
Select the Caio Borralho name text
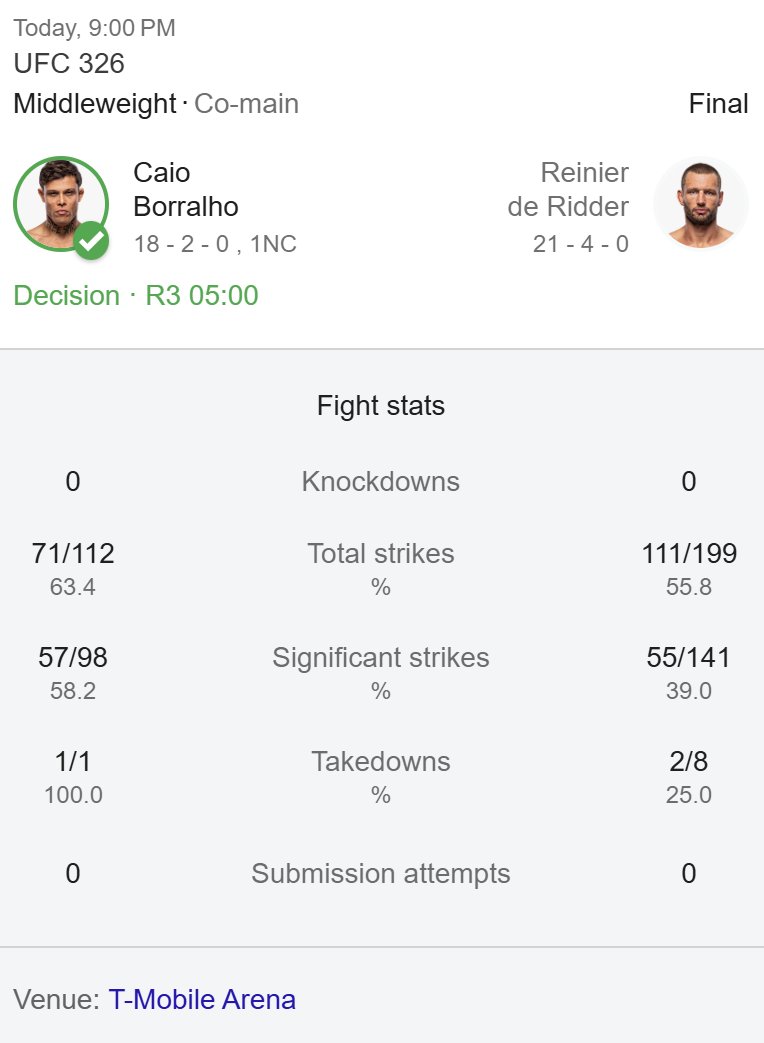point(186,190)
